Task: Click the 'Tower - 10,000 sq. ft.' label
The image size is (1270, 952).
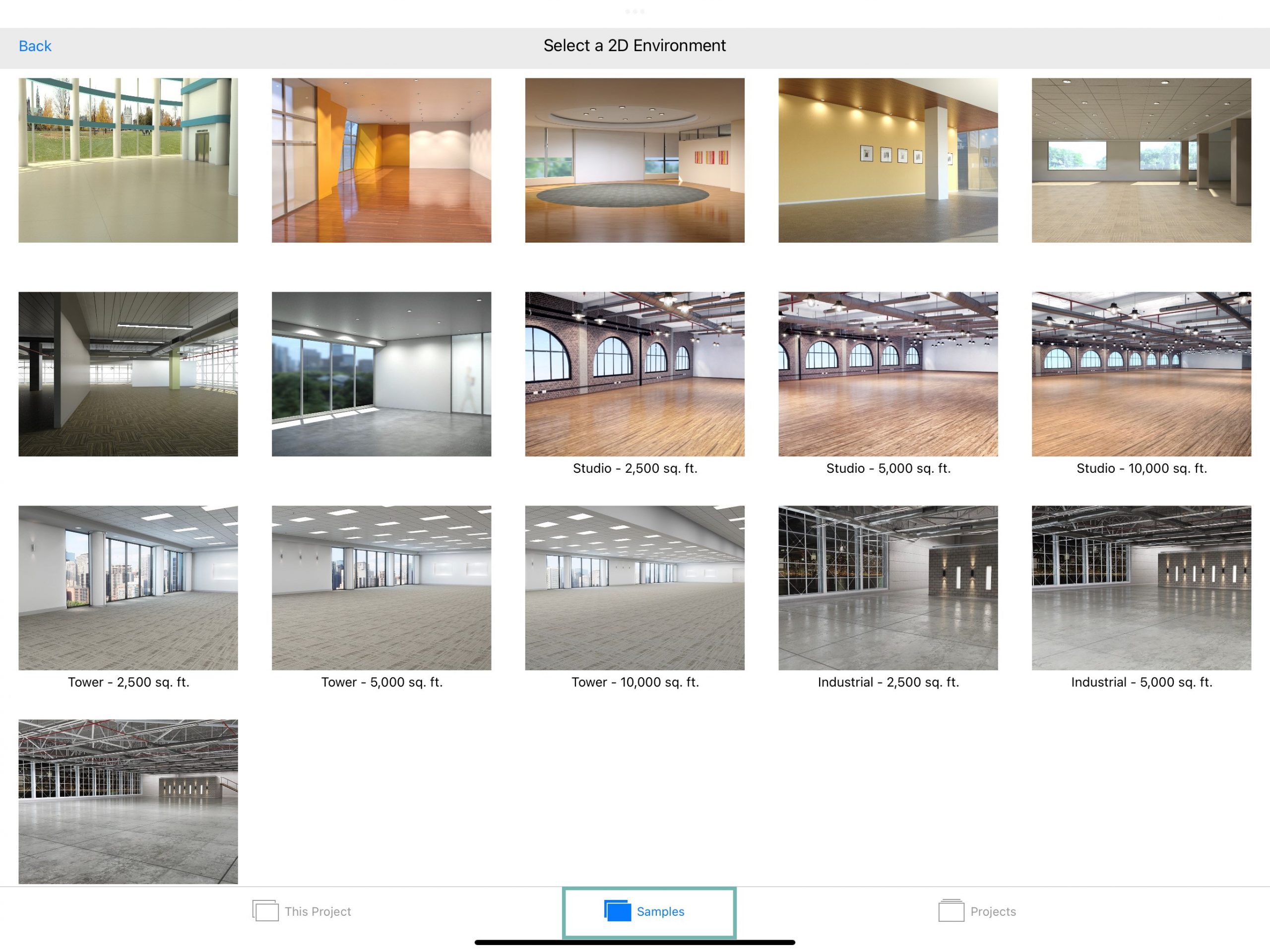Action: [x=635, y=682]
